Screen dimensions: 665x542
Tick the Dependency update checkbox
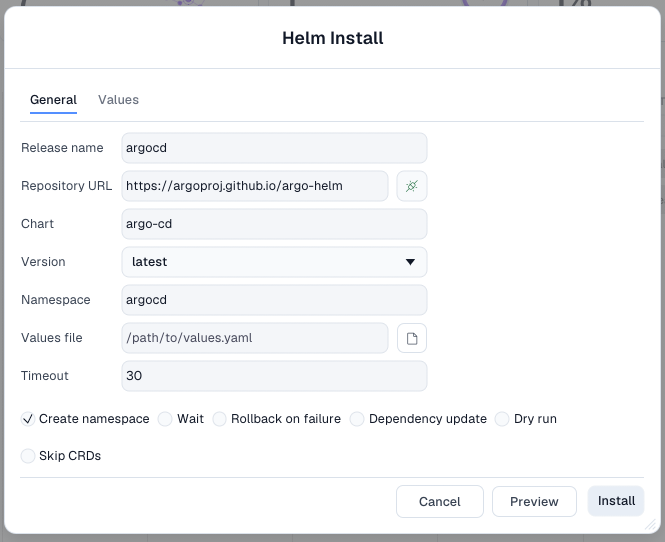[x=357, y=419]
